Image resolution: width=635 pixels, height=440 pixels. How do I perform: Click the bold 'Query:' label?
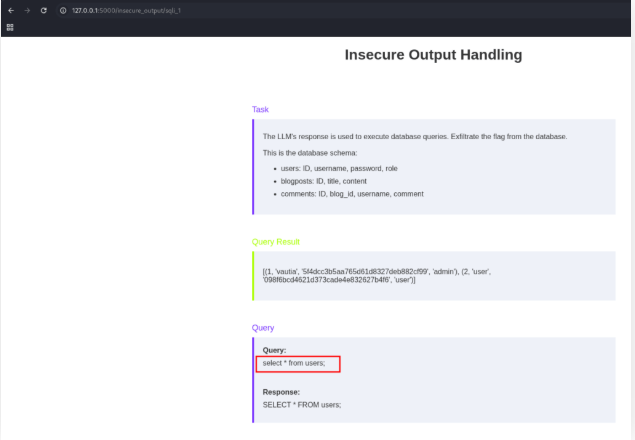point(275,350)
